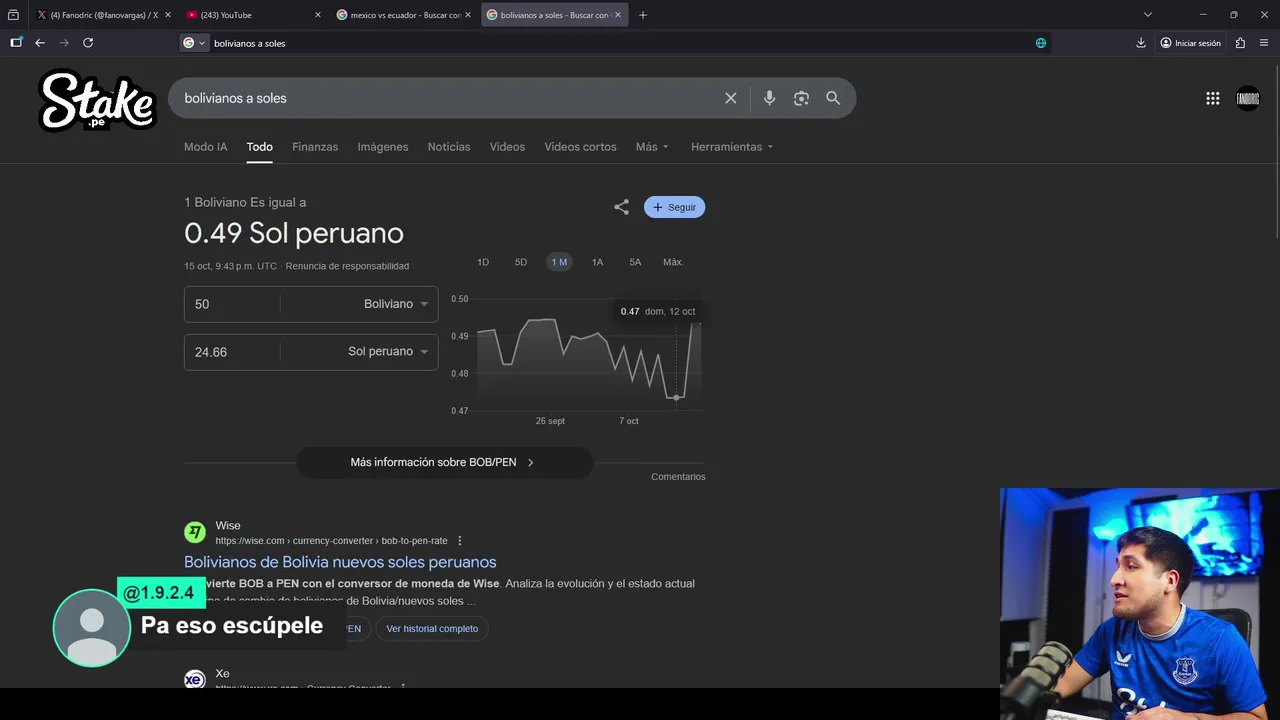Click the magnifying glass search icon
Screen dimensions: 1280x720
[833, 98]
